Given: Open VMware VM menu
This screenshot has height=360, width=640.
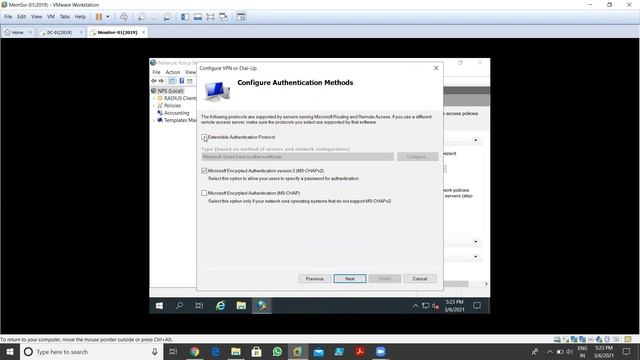Looking at the screenshot, I should [x=51, y=17].
